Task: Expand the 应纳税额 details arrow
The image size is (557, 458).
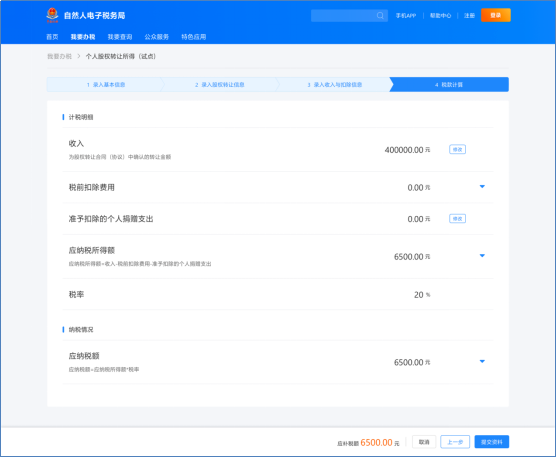Action: (482, 361)
